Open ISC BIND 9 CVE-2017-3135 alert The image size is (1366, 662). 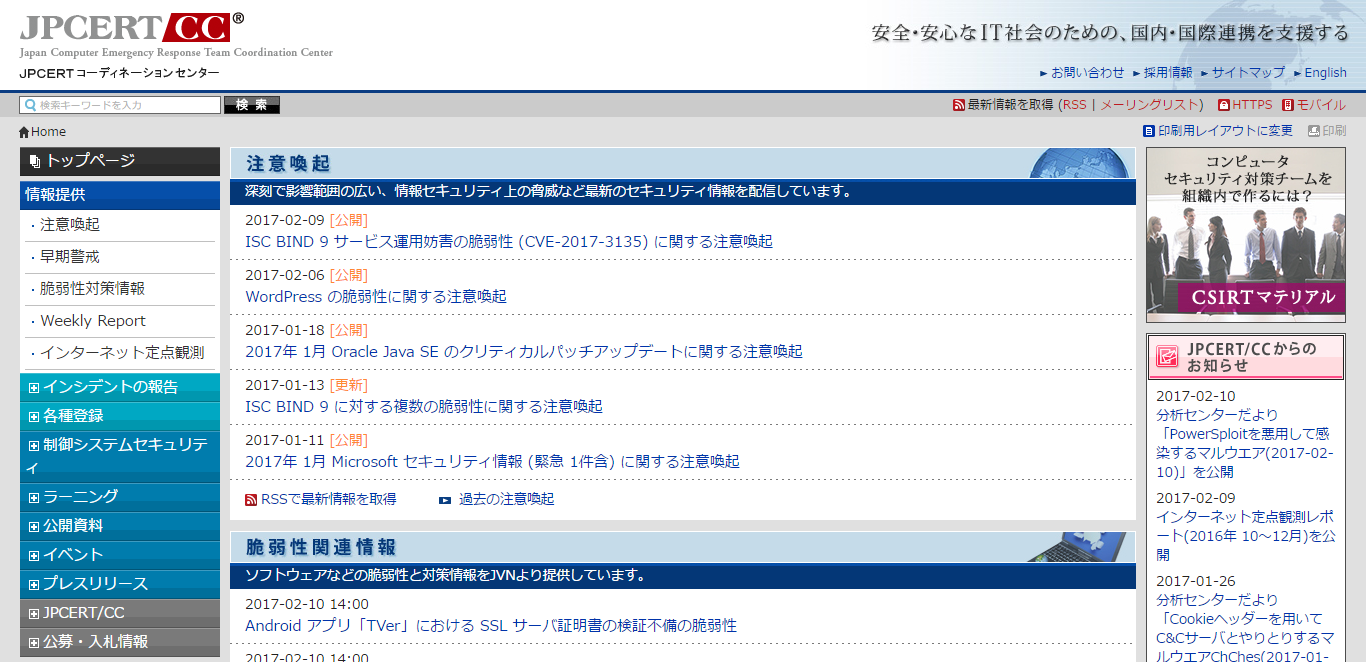(x=509, y=242)
